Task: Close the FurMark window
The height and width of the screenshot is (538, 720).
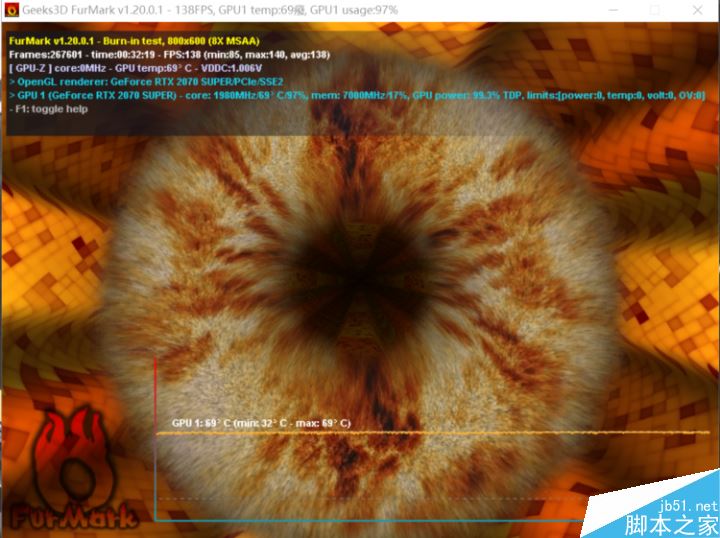Action: tap(697, 10)
